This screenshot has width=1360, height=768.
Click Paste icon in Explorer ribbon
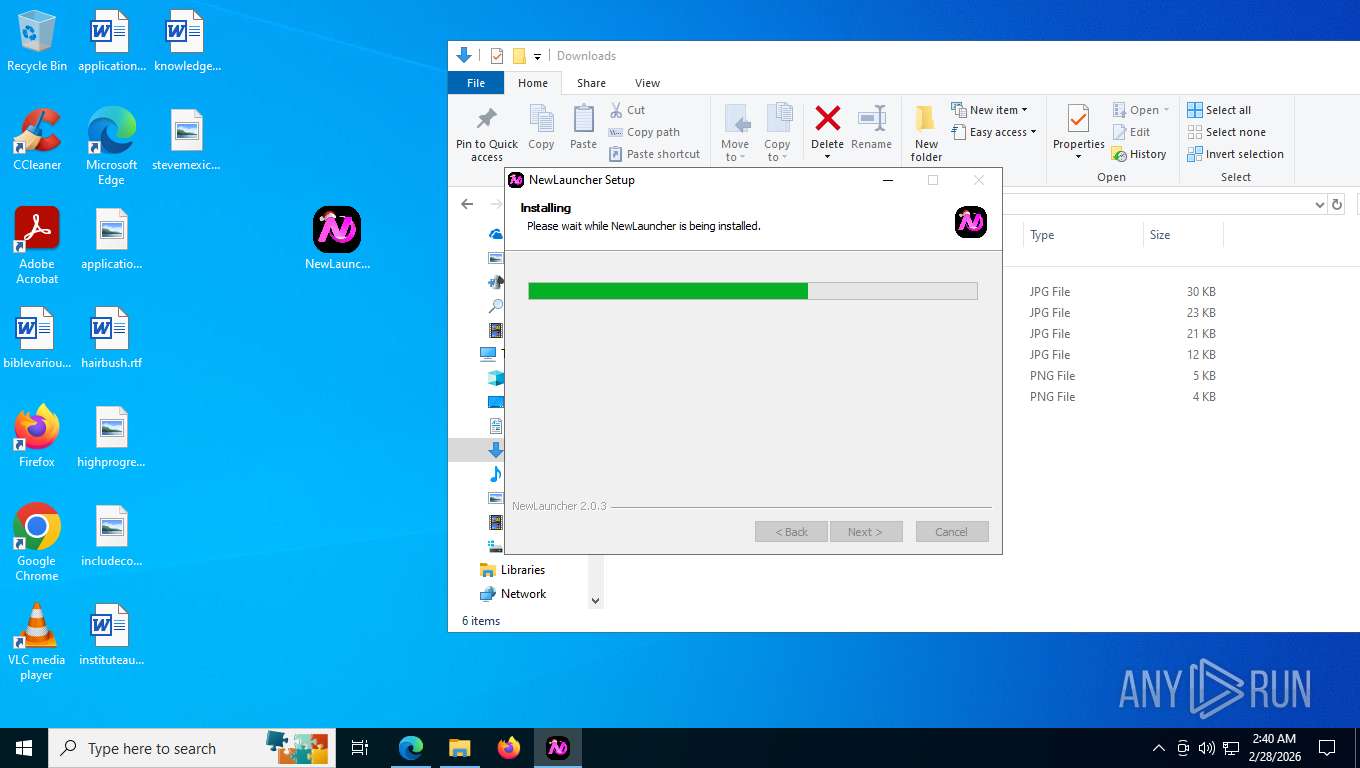583,127
